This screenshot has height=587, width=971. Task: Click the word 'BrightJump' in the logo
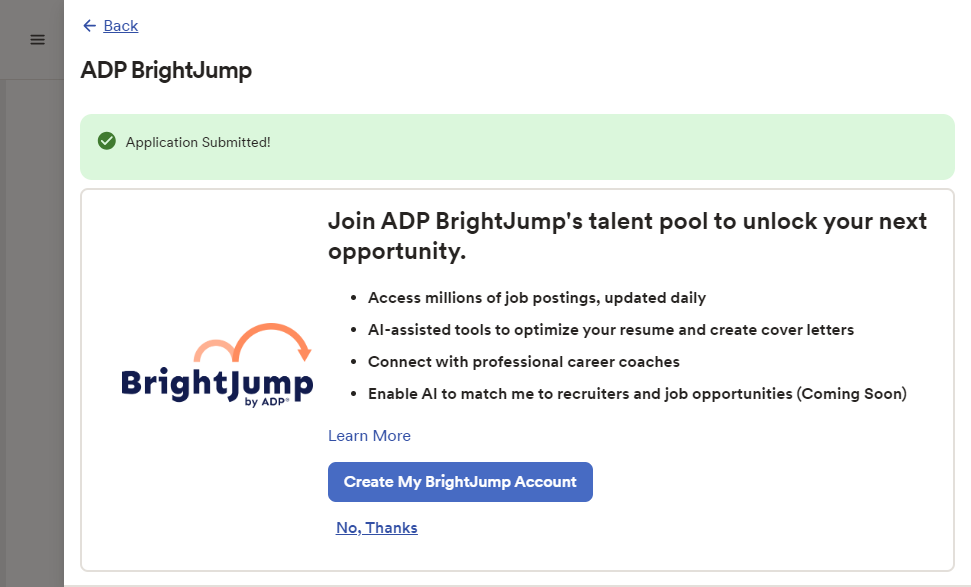[217, 382]
